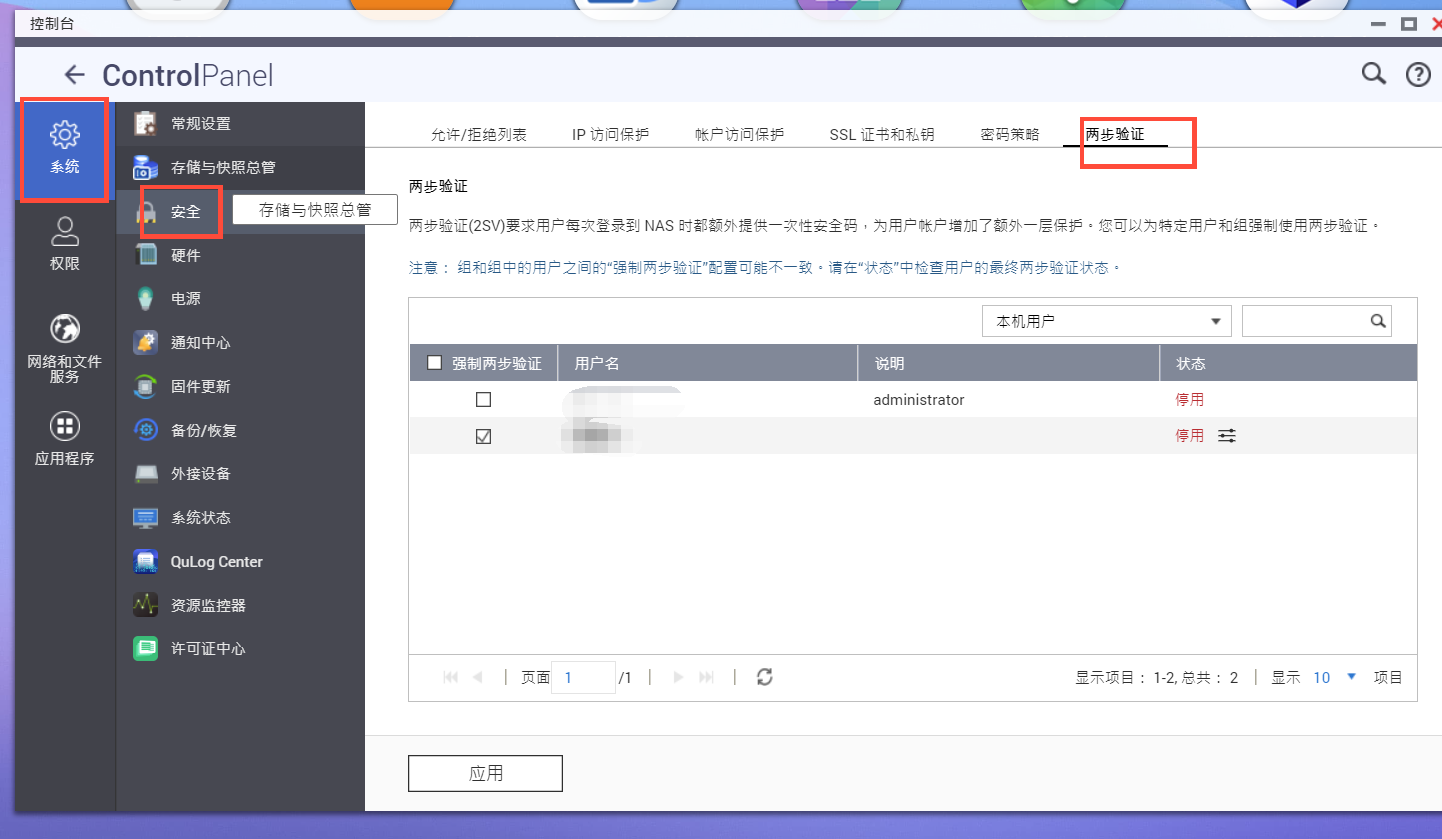Go back with the left arrow icon

(74, 75)
